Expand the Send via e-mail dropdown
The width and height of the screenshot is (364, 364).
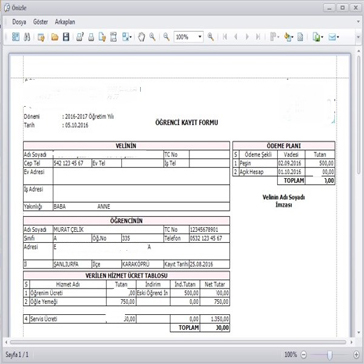(x=338, y=37)
